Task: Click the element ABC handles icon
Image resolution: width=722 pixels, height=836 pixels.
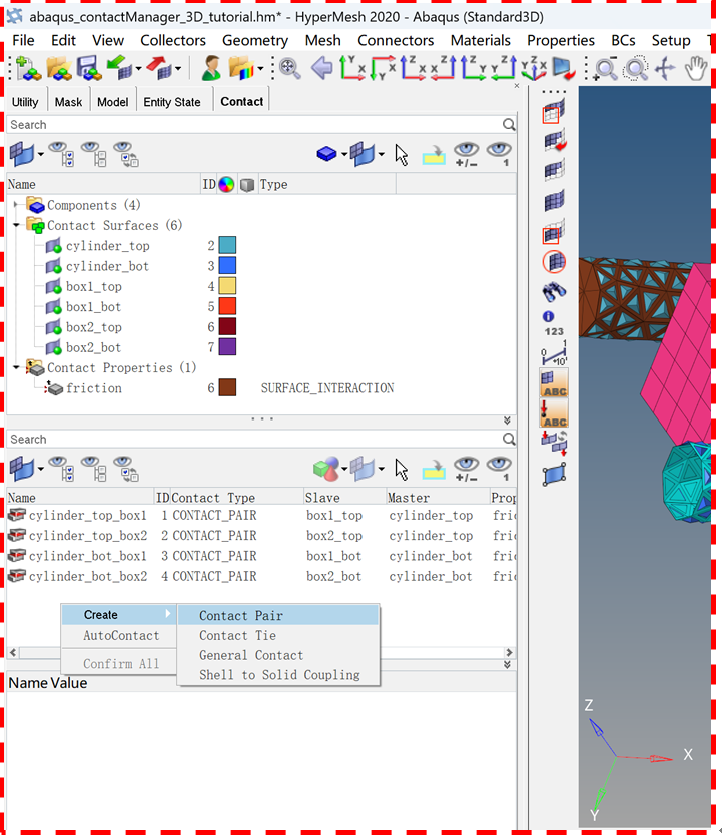Action: (554, 383)
